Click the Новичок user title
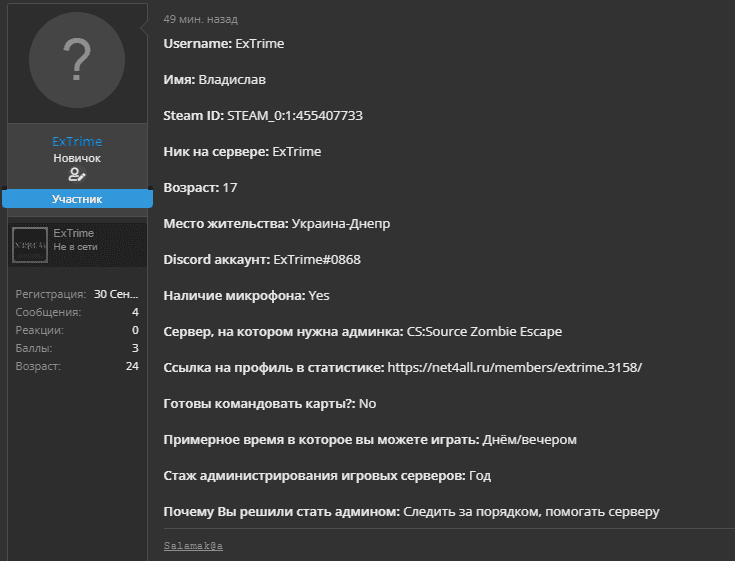Image resolution: width=735 pixels, height=561 pixels. [x=77, y=158]
